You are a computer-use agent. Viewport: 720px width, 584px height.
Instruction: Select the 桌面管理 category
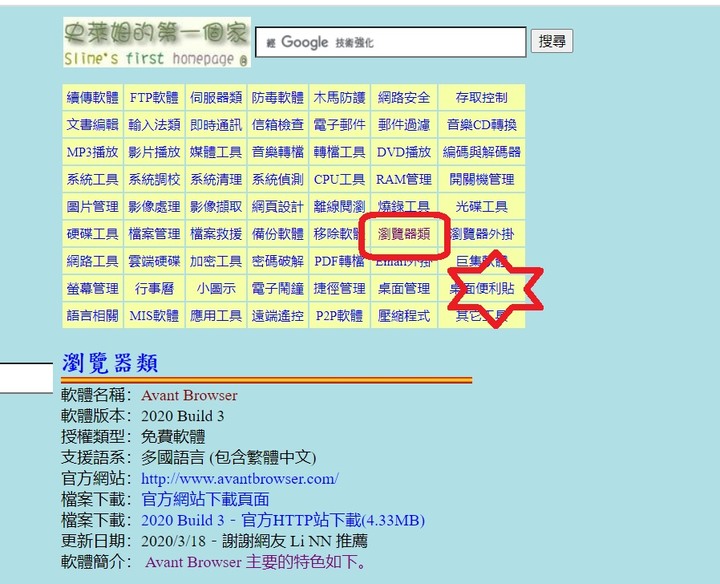tap(404, 288)
